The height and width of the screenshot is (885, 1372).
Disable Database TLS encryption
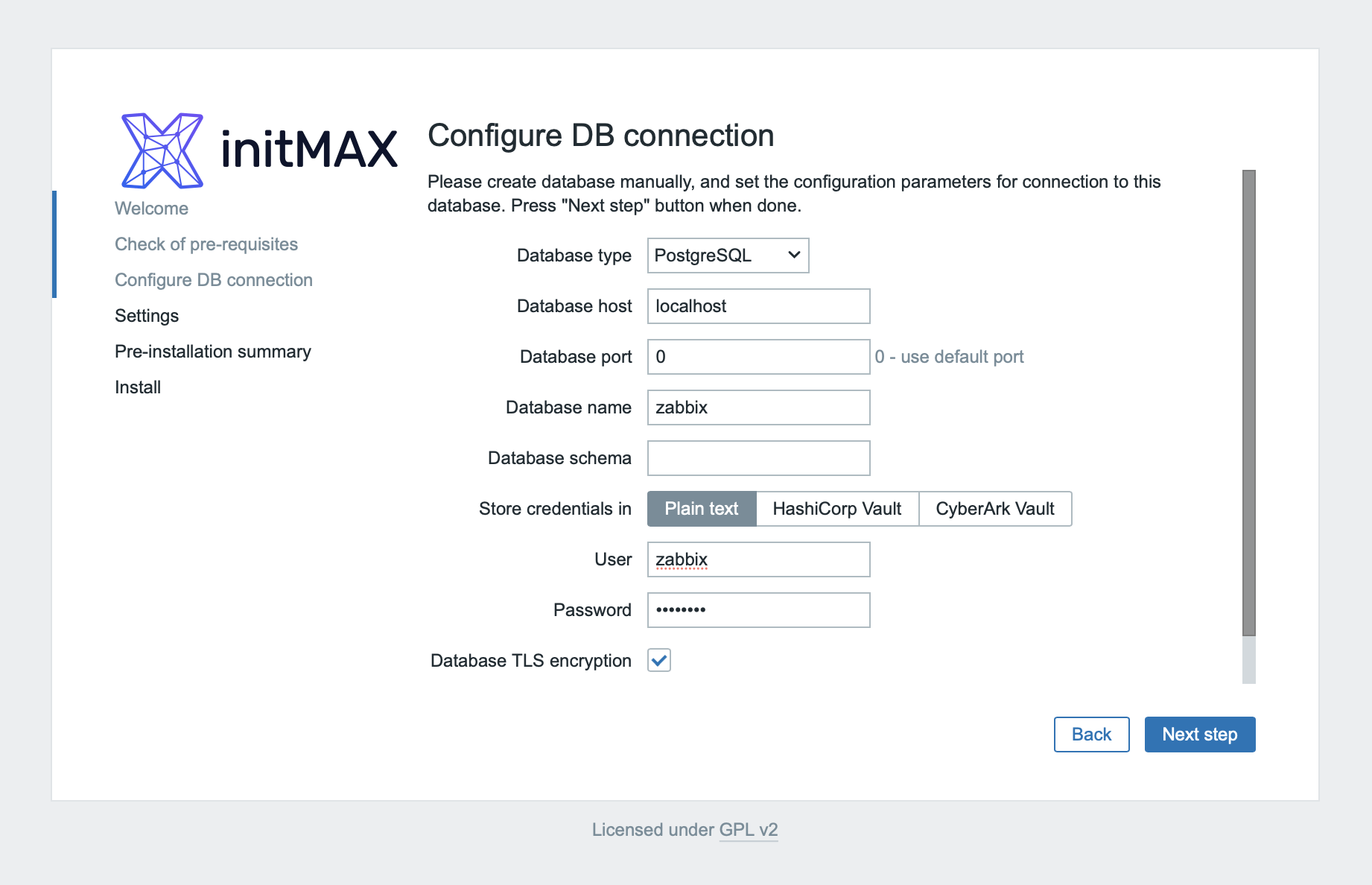[x=658, y=660]
